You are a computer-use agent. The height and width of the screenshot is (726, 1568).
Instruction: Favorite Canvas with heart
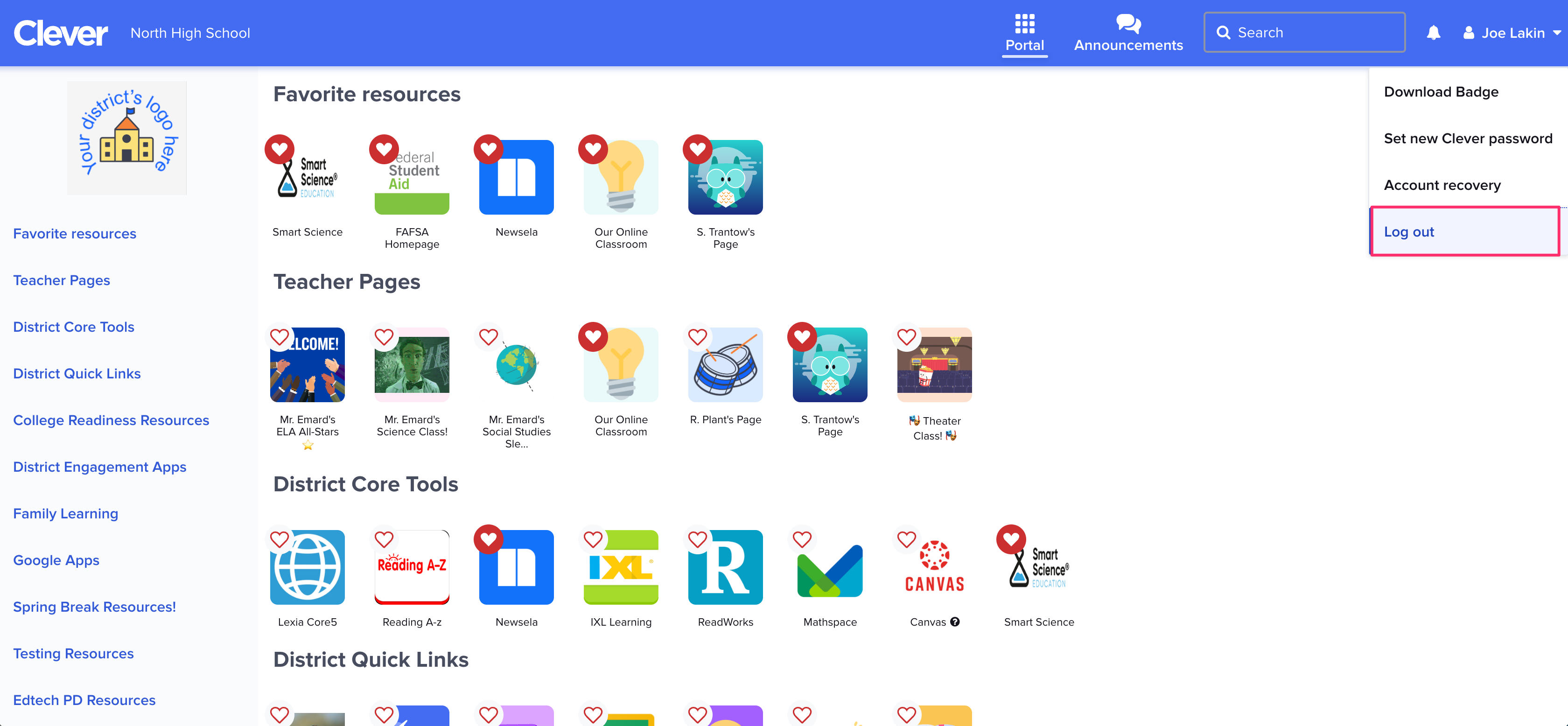pos(906,539)
